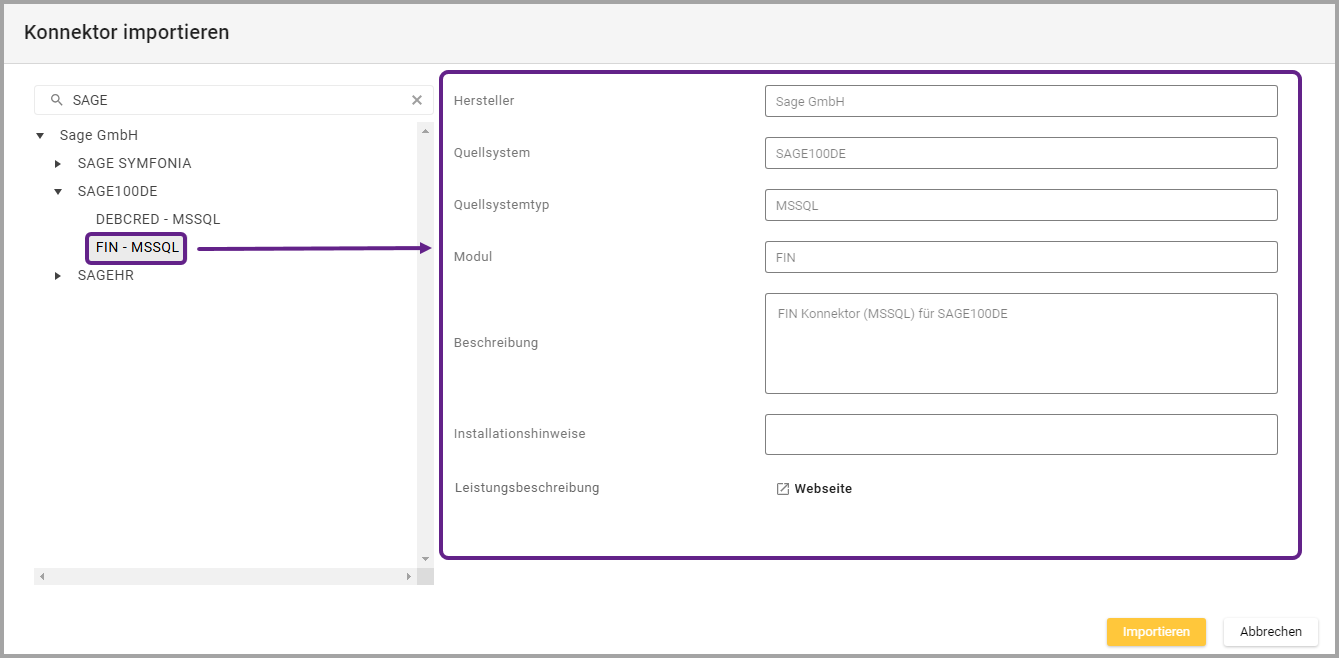Expand the SAGEHR node
1339x658 pixels.
[x=58, y=275]
